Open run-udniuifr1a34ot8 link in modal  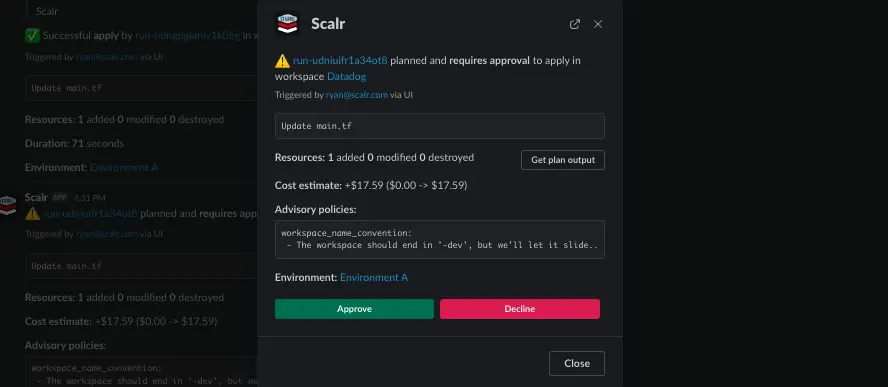point(340,61)
